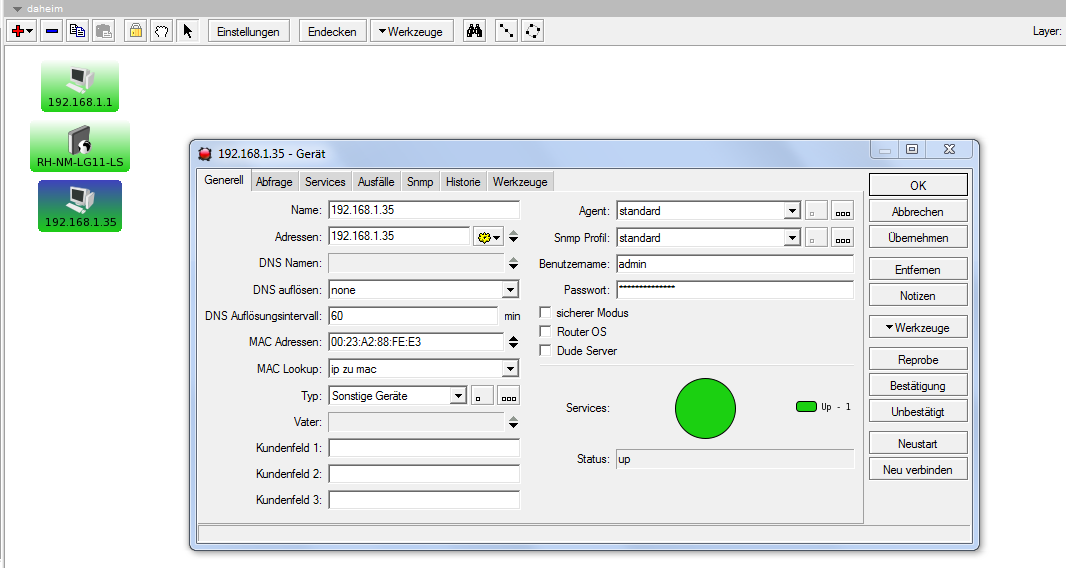Image resolution: width=1066 pixels, height=568 pixels.
Task: Click the green Services status circle
Action: [705, 408]
